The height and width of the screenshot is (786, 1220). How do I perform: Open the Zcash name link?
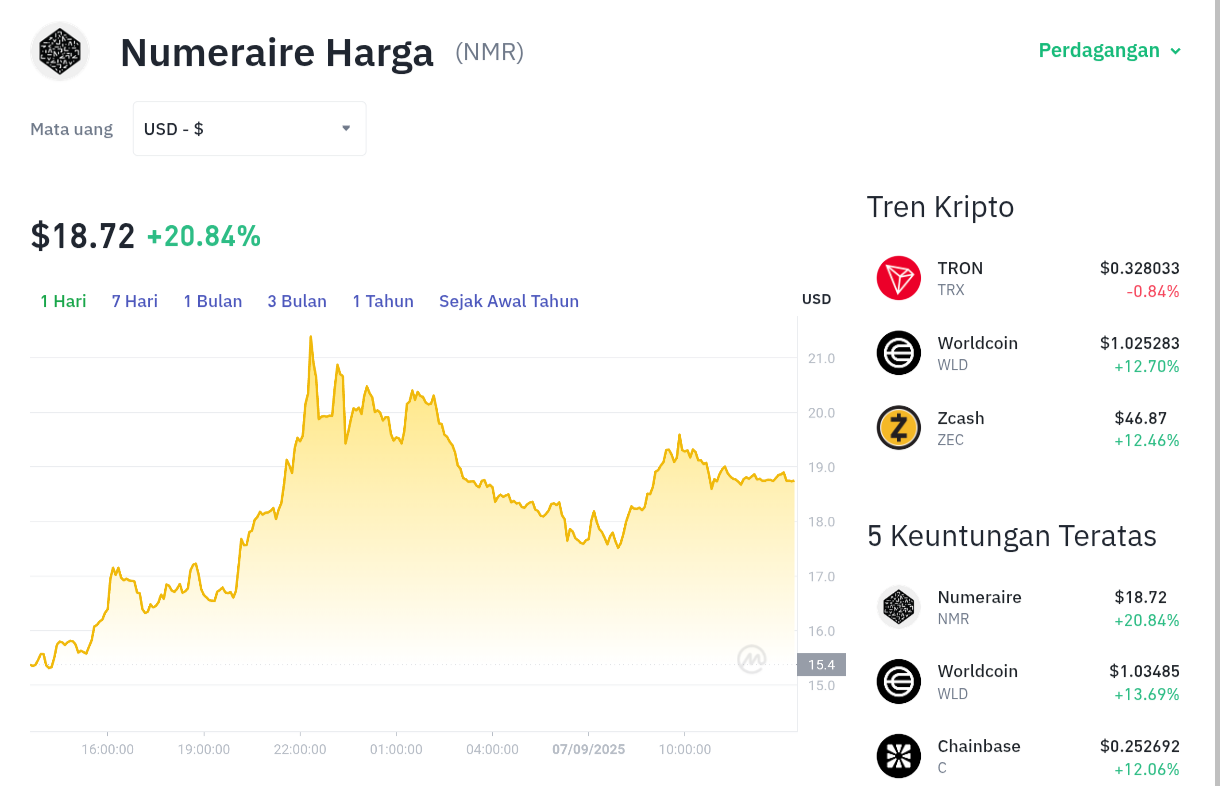click(961, 418)
